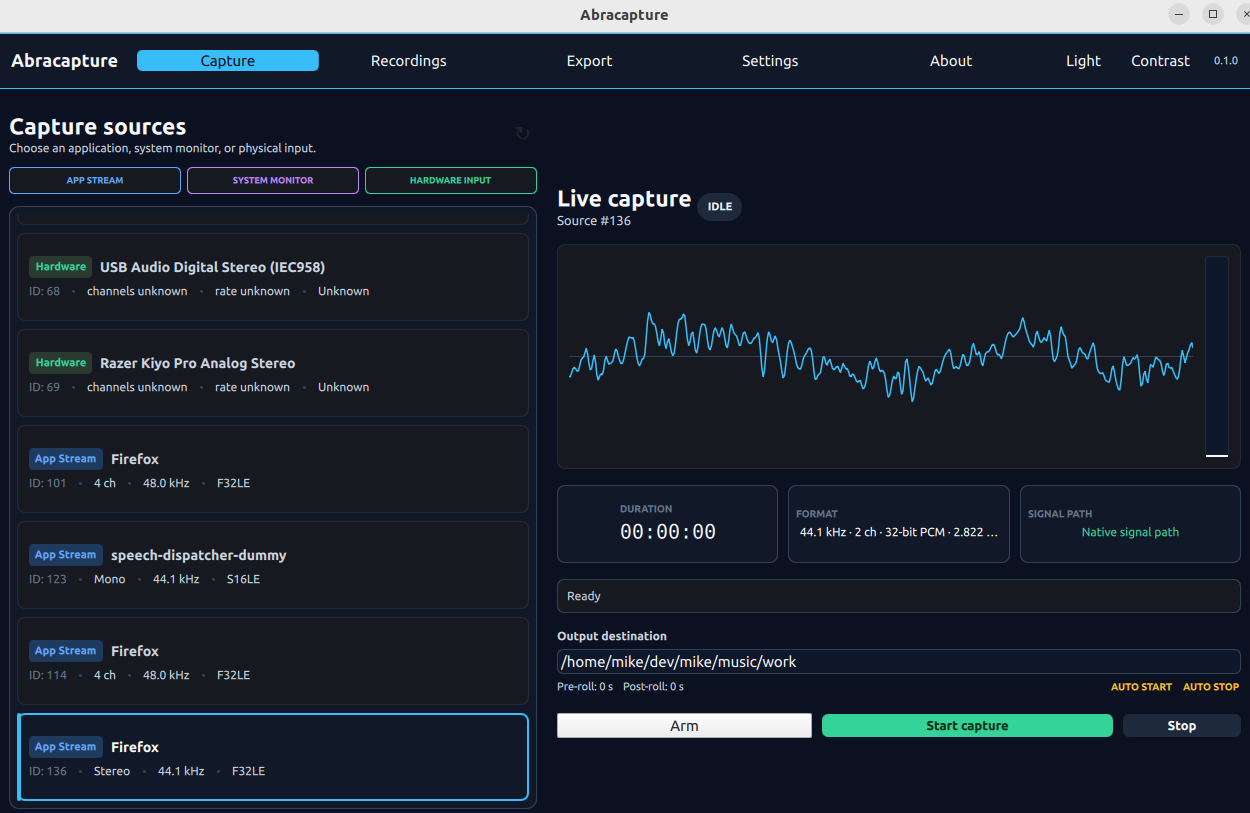
Task: Click the Format 44.1 kHz value
Action: point(898,532)
